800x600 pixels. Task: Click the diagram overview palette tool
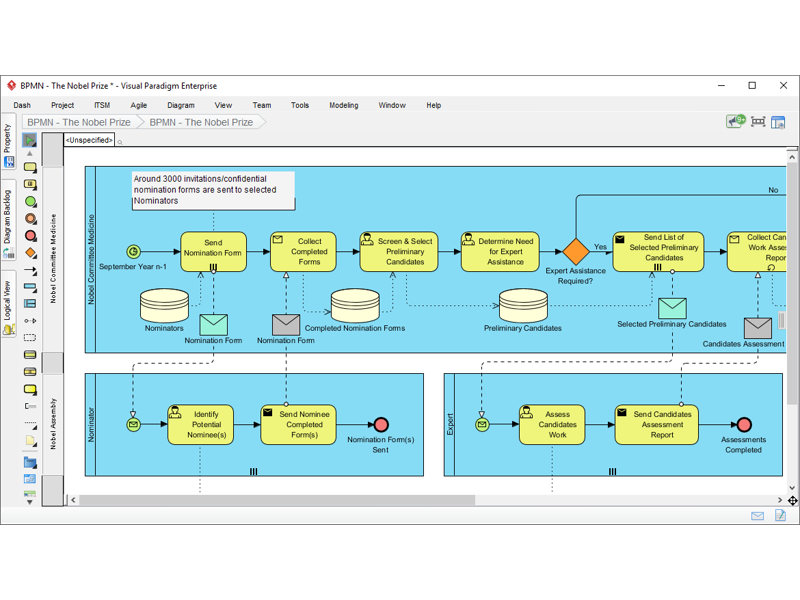[30, 479]
